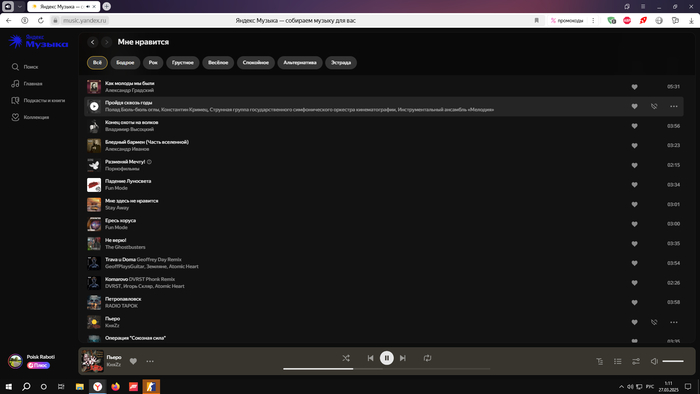This screenshot has width=700, height=394.
Task: Skip to the next track
Action: [403, 358]
